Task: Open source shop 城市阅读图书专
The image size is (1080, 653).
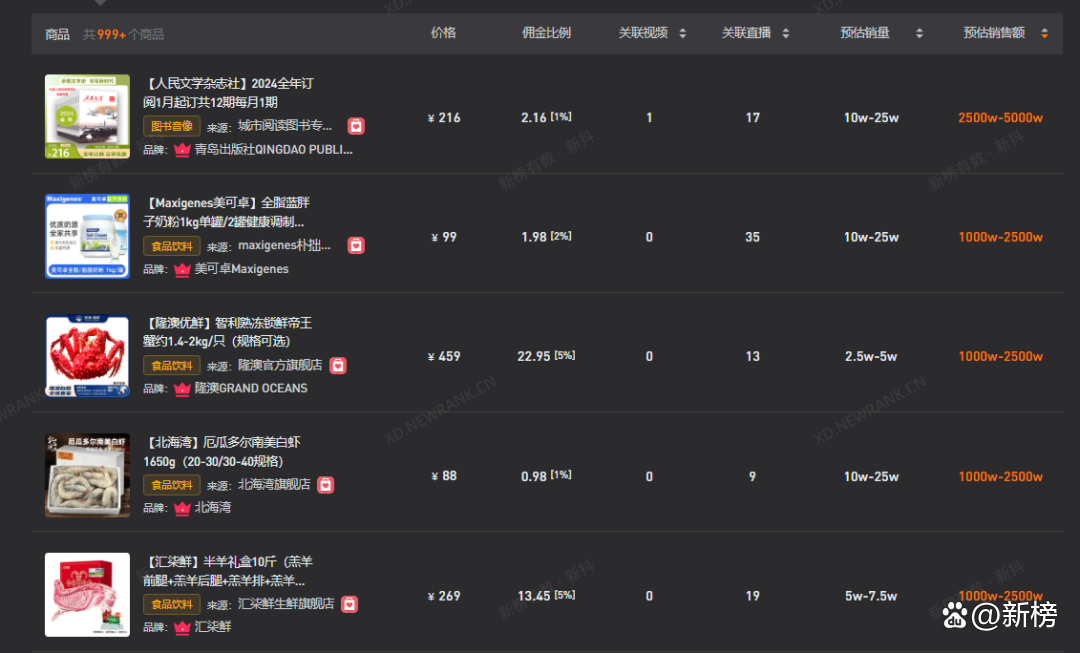Action: click(285, 126)
